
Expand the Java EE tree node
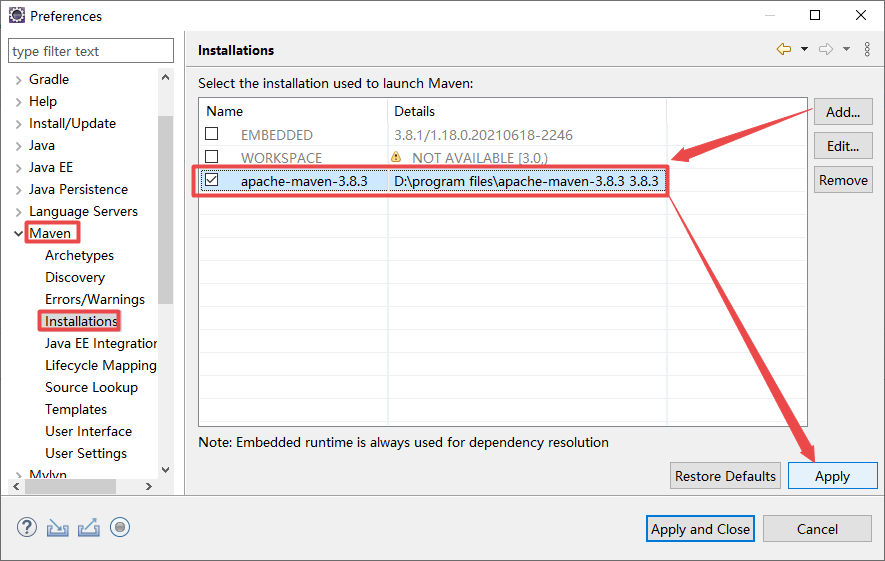(19, 168)
